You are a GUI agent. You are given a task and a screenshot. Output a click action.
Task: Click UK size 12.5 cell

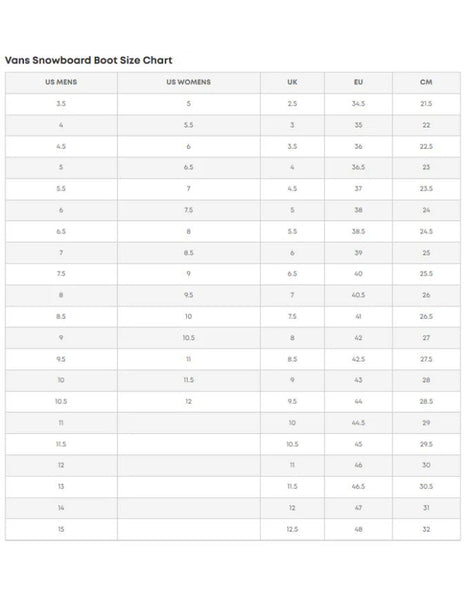pyautogui.click(x=292, y=529)
